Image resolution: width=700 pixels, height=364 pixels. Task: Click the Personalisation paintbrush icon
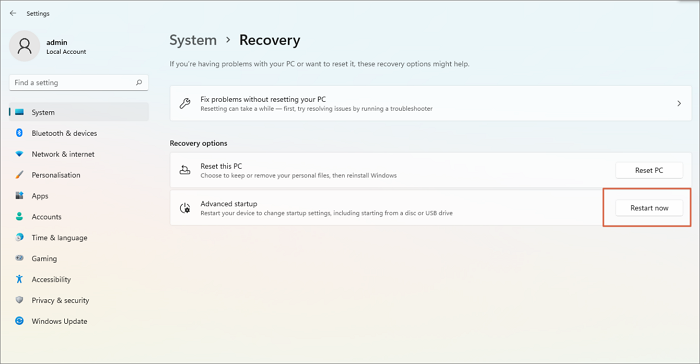(x=19, y=175)
